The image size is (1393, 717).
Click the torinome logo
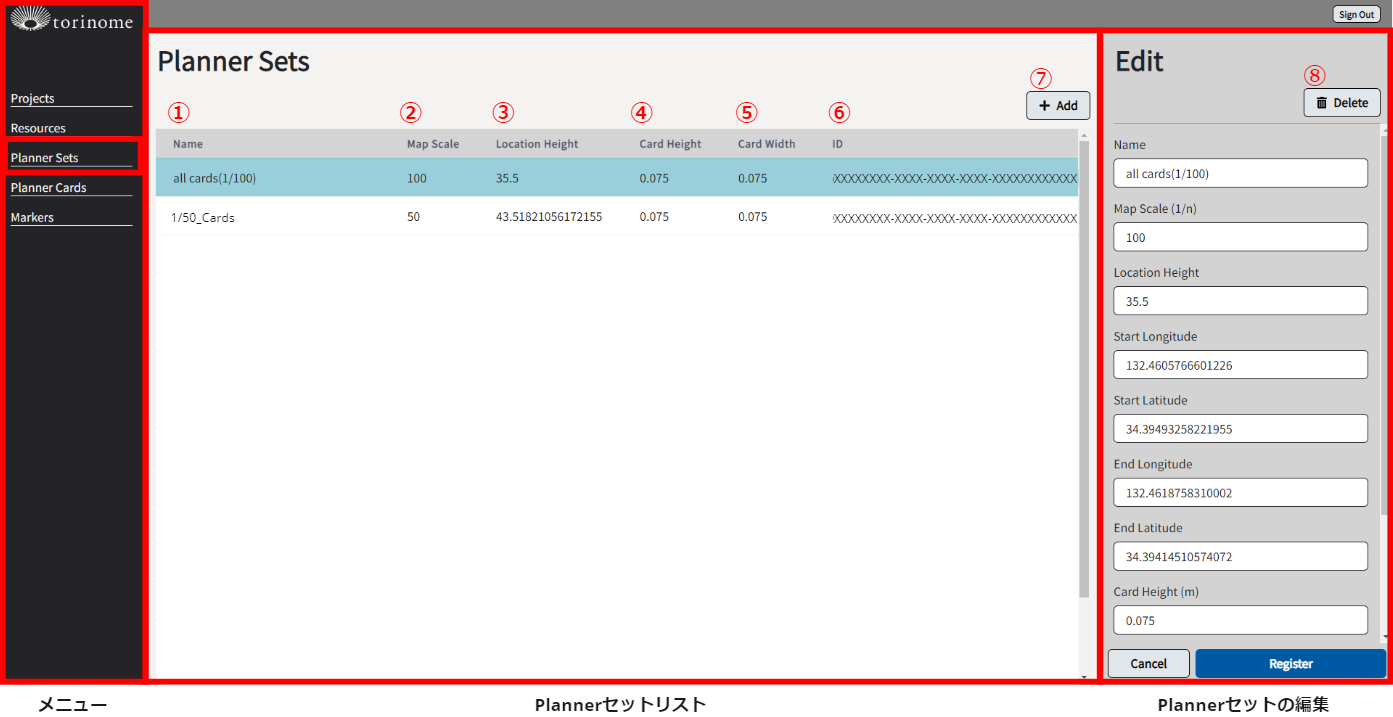(71, 19)
